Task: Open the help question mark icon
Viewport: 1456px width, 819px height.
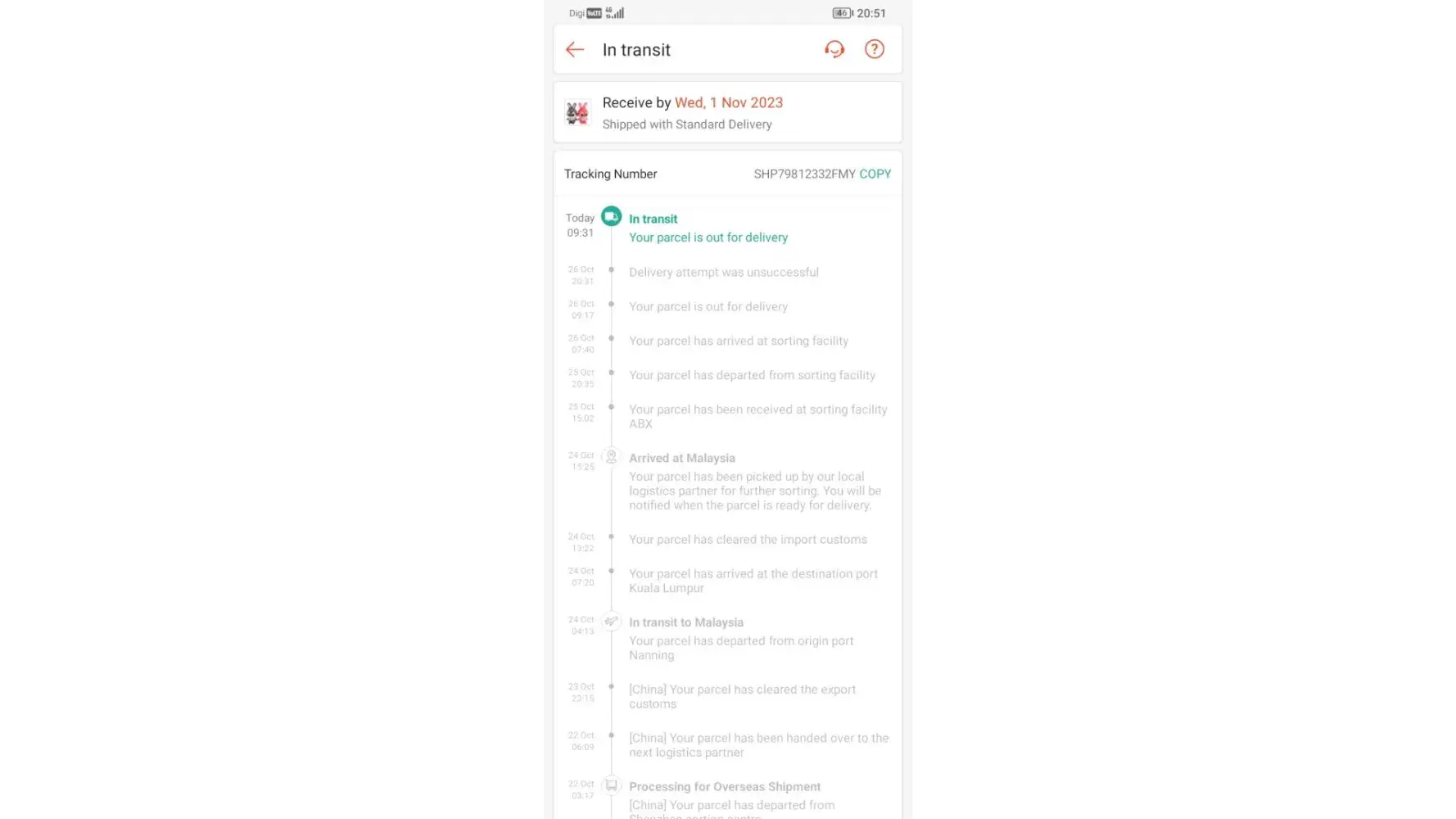Action: [875, 50]
